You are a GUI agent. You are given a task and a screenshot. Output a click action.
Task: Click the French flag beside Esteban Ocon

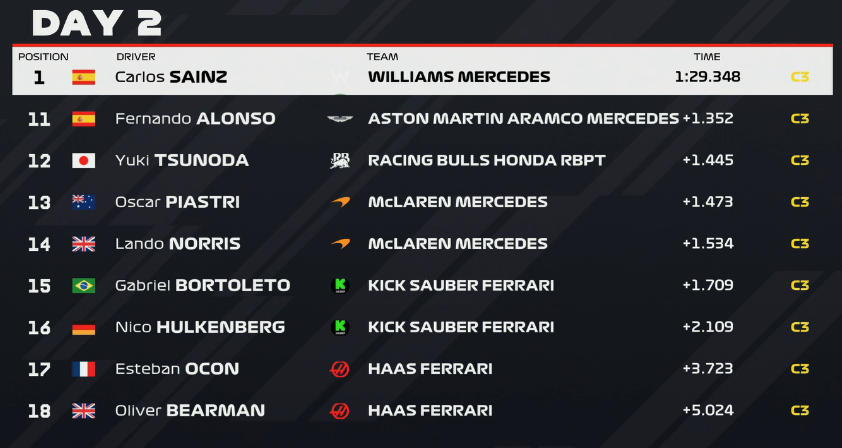coord(83,369)
